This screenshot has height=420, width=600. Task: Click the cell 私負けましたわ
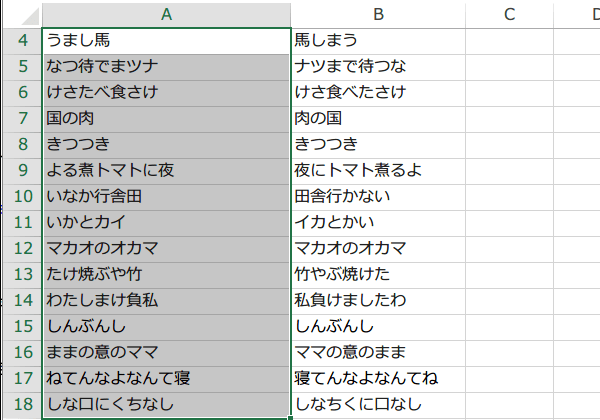(378, 300)
